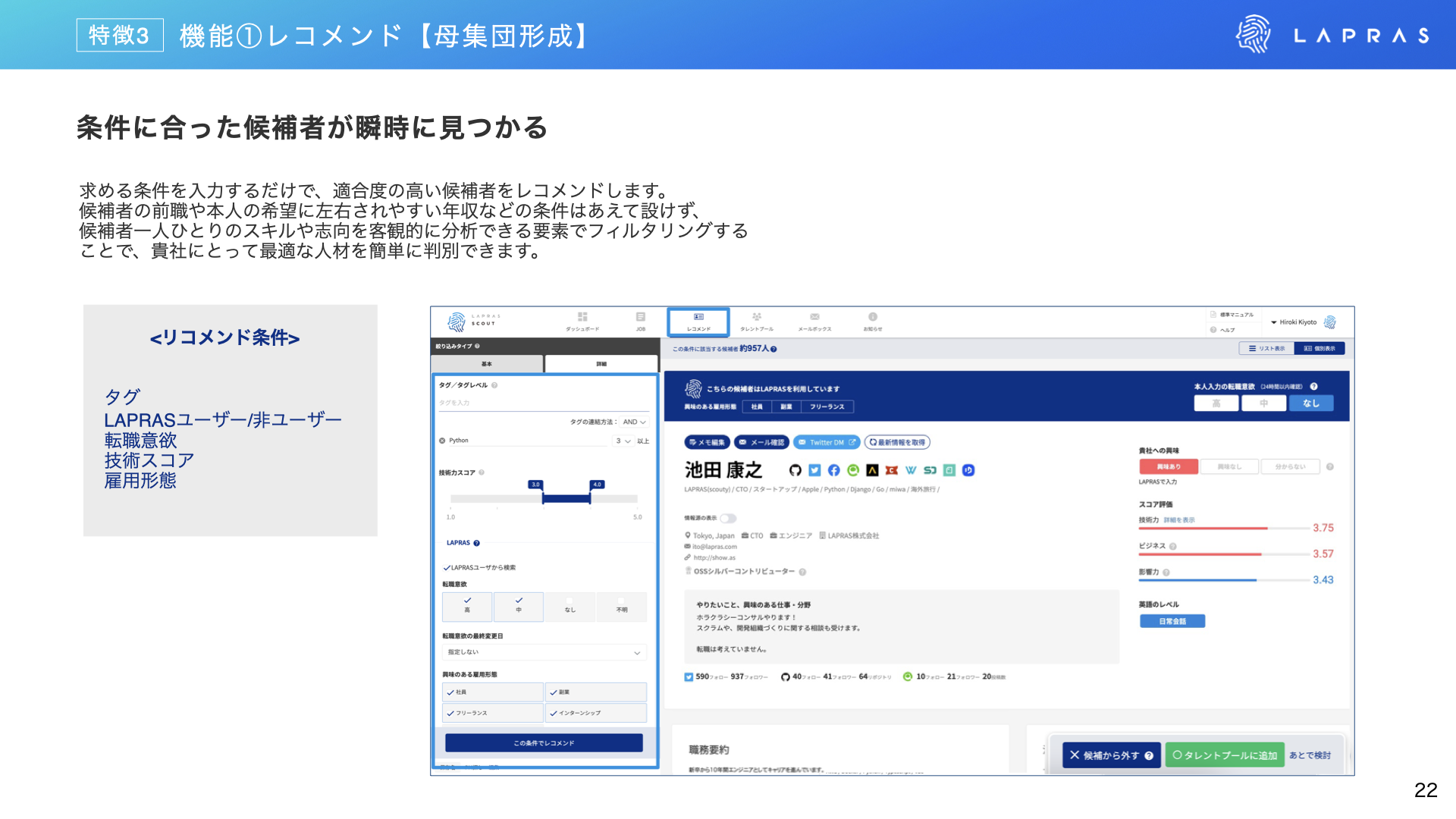Open the タレントプール nav item
This screenshot has height=819, width=1456.
(757, 322)
